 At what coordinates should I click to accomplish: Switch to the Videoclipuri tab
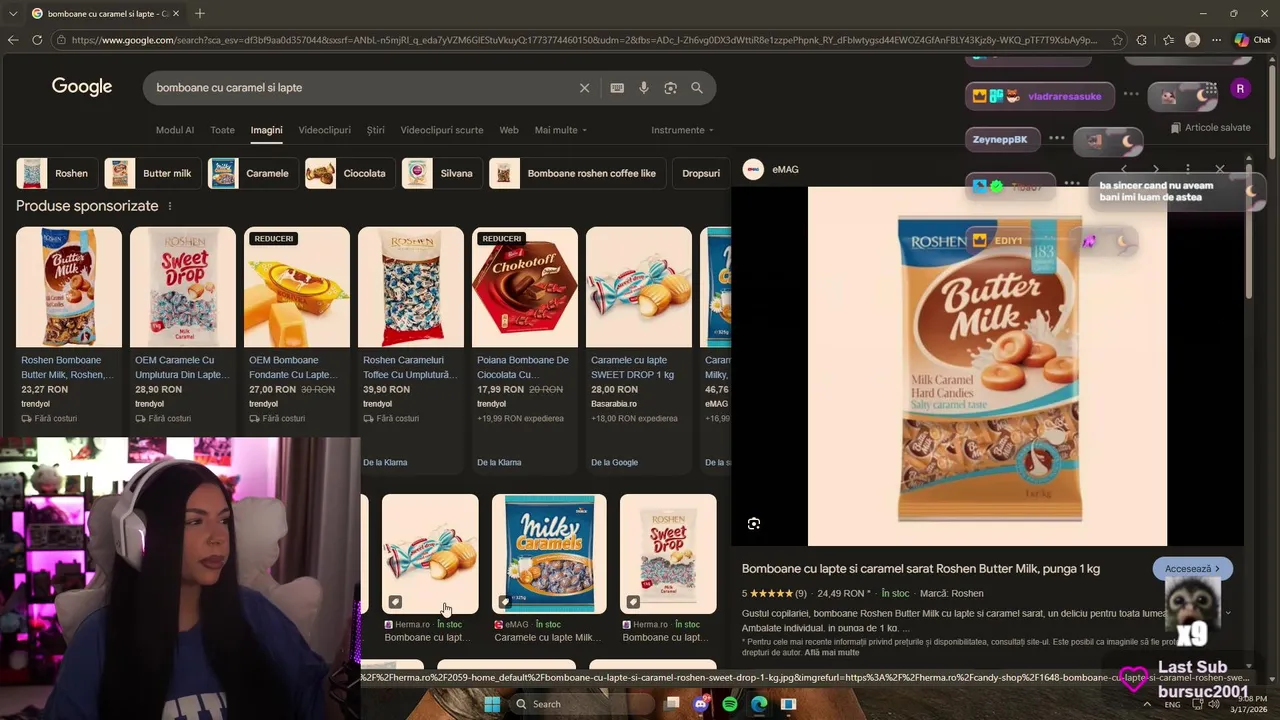(x=325, y=130)
